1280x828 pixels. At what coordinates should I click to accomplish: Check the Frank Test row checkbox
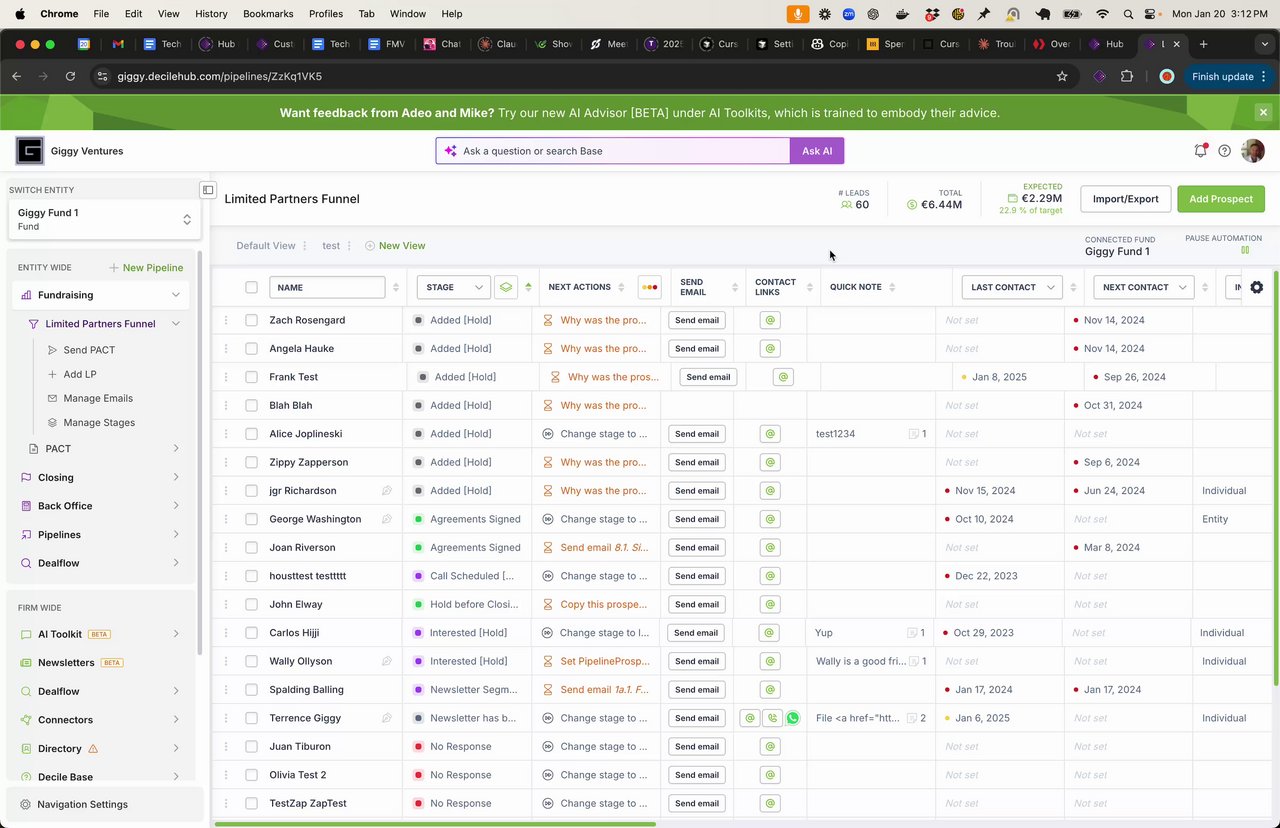251,377
